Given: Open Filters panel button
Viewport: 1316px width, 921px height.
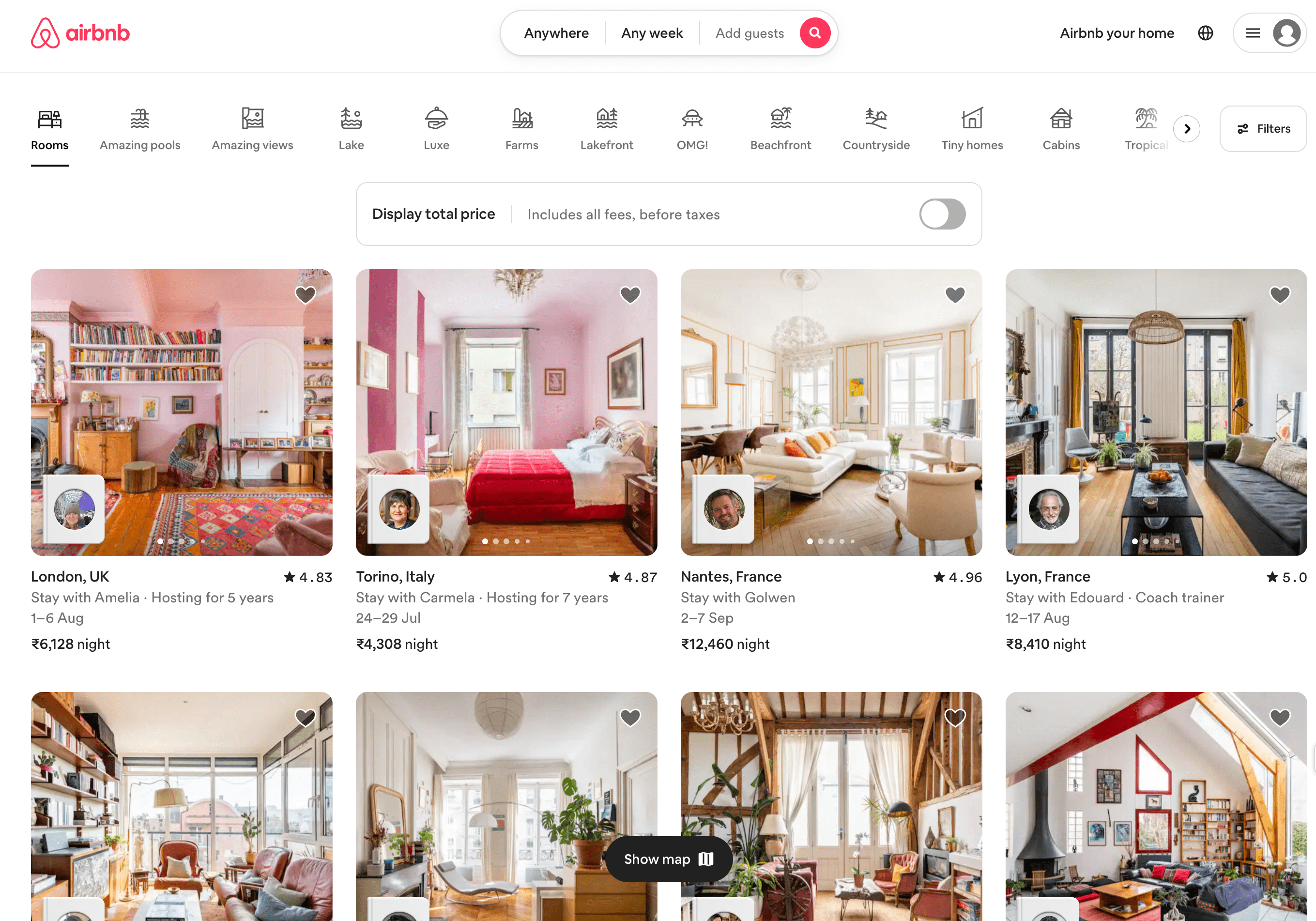Looking at the screenshot, I should click(x=1263, y=128).
